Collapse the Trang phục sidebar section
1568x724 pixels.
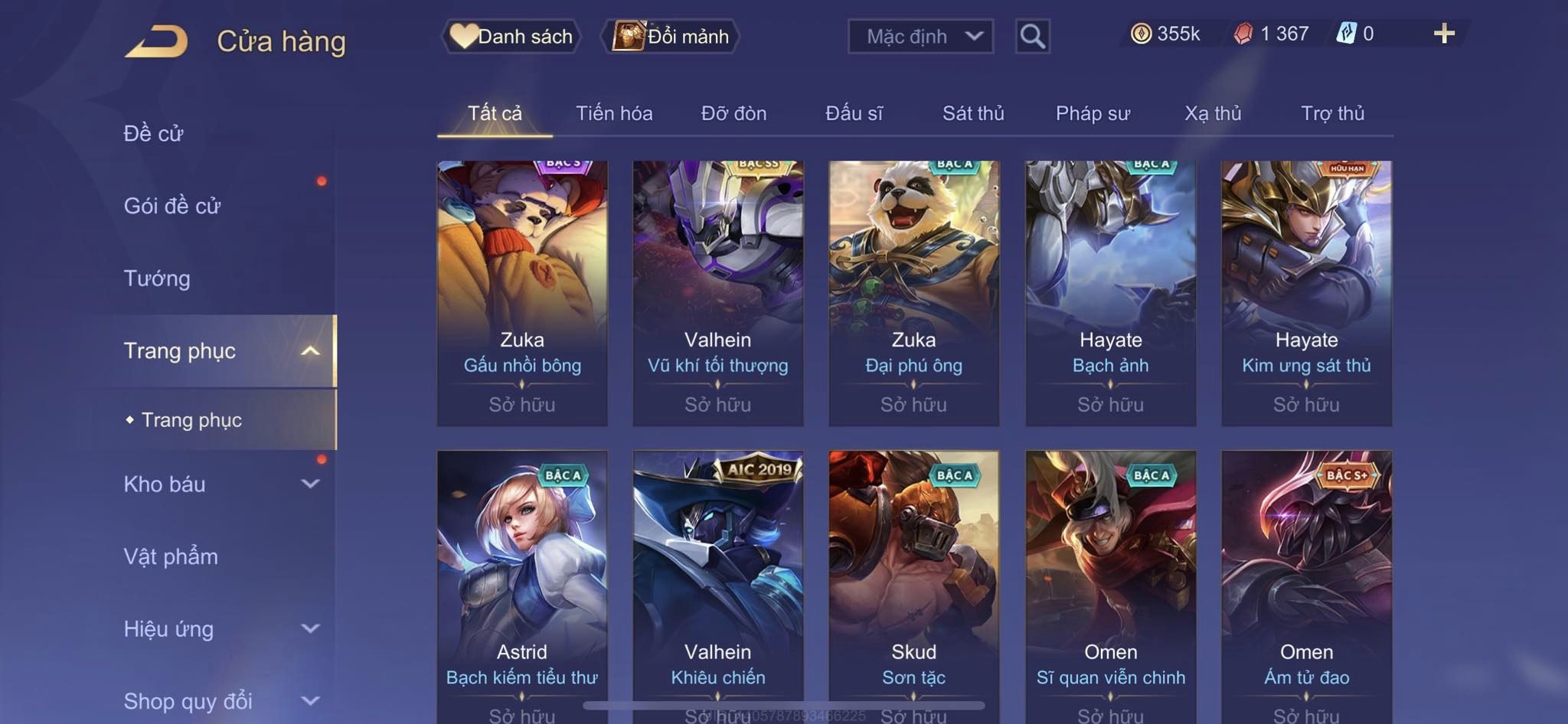[x=310, y=351]
